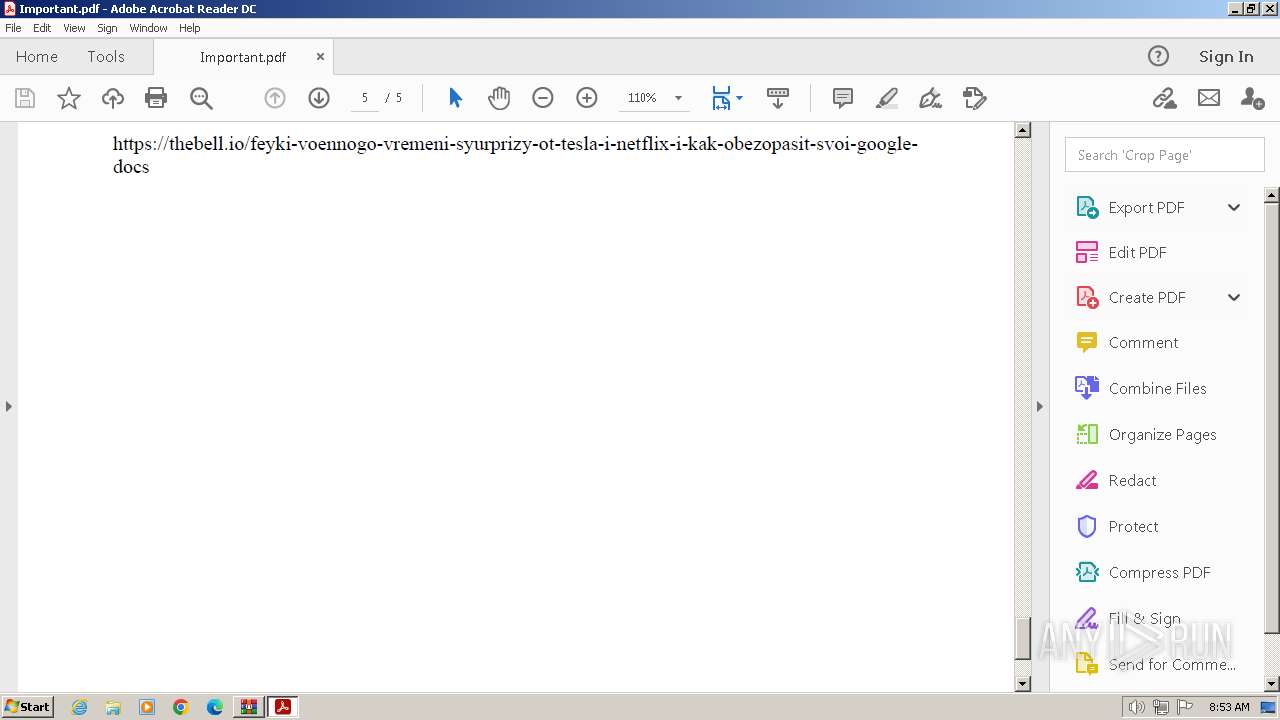Share with others person icon
Image resolution: width=1280 pixels, height=720 pixels.
pyautogui.click(x=1252, y=98)
